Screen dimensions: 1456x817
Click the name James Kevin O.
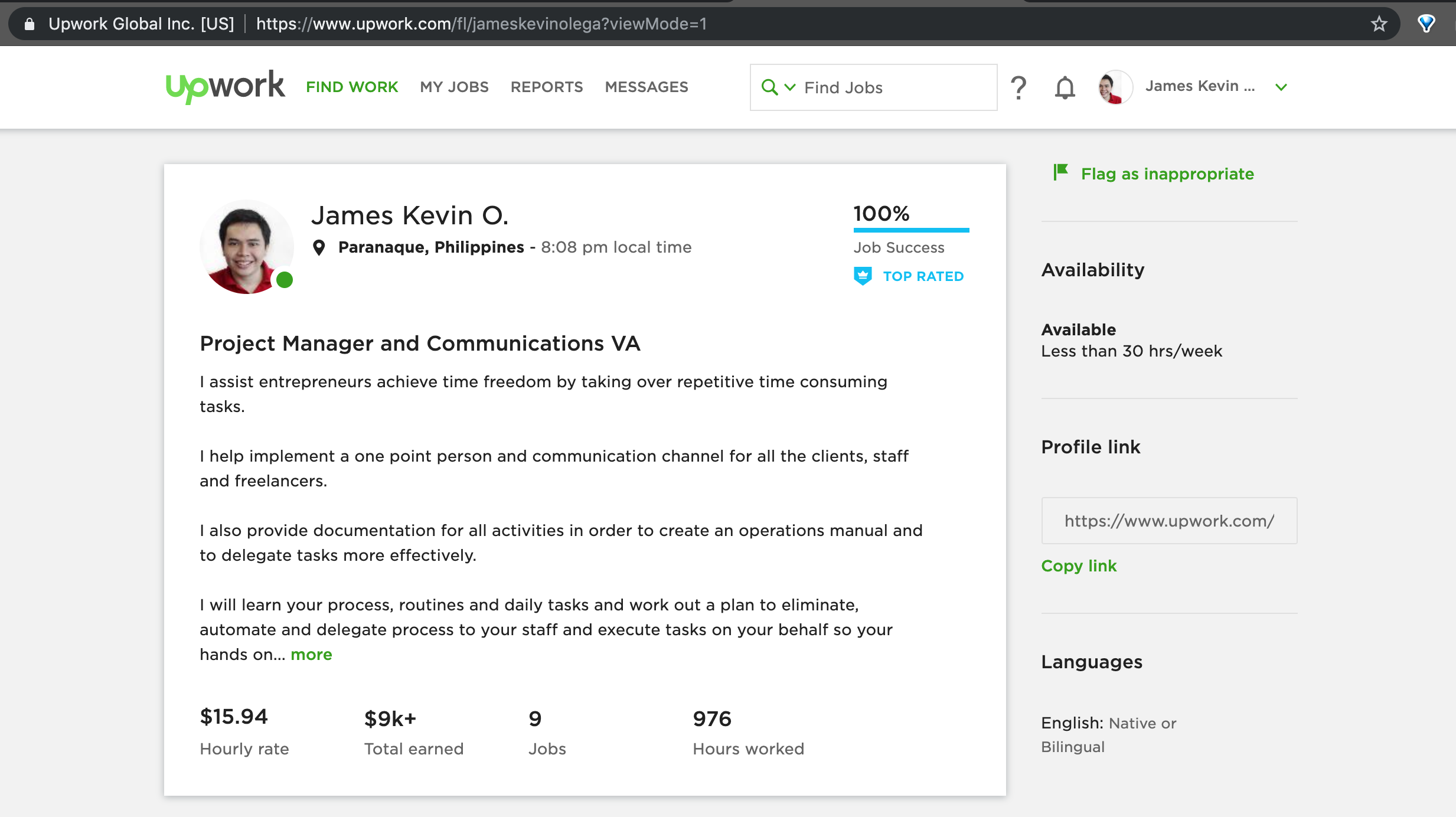point(410,215)
